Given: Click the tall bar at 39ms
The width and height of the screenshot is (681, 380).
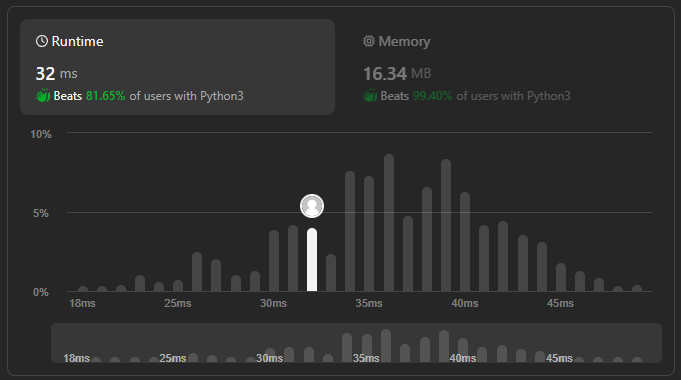Looking at the screenshot, I should pyautogui.click(x=446, y=225).
